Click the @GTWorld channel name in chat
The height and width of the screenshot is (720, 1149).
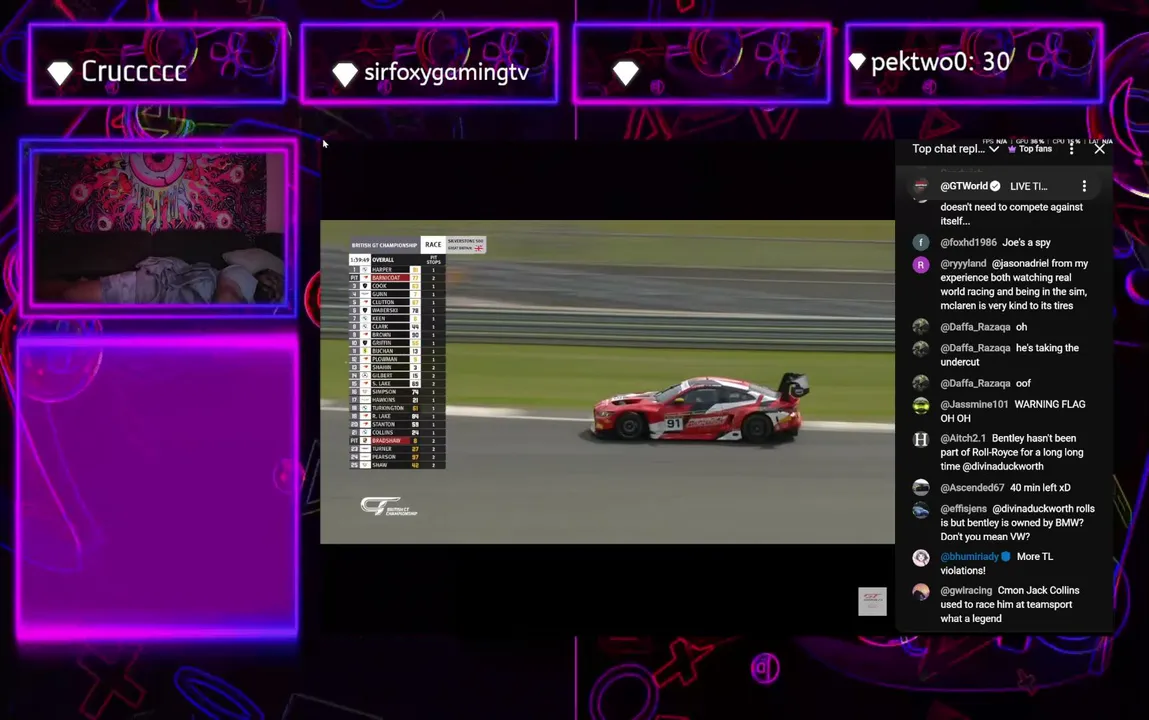[x=964, y=186]
